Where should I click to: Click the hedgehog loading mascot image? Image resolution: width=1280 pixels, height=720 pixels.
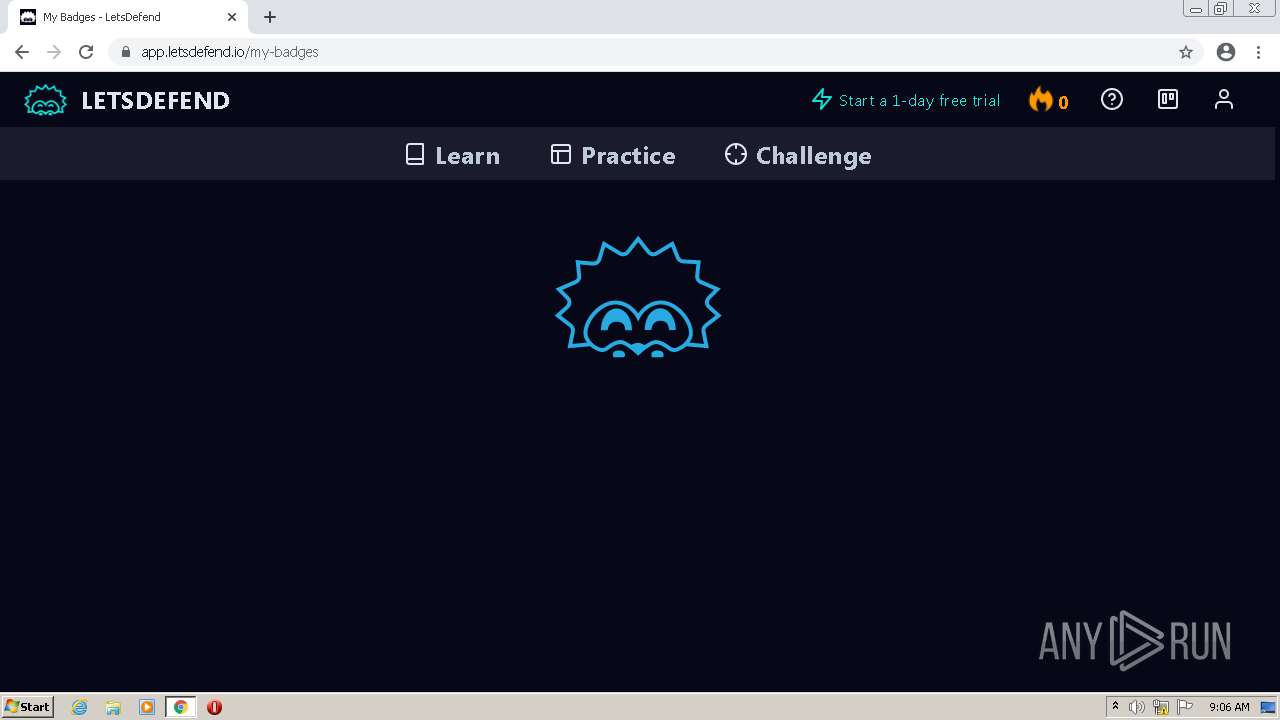click(638, 297)
